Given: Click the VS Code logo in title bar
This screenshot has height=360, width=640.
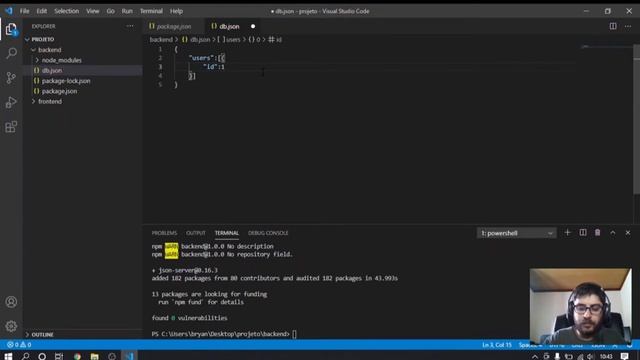Looking at the screenshot, I should [x=9, y=11].
